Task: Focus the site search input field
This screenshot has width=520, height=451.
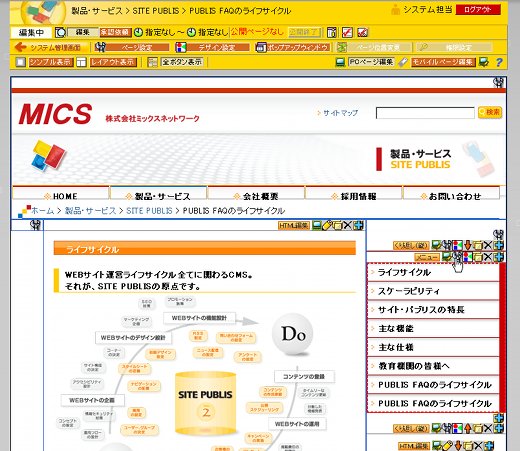Action: click(425, 113)
